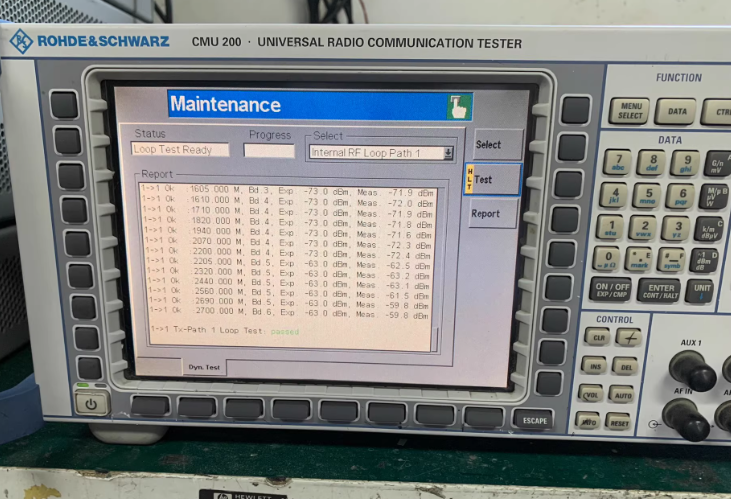Screen dimensions: 731x499
Task: Tap the backspace arrow control key
Action: click(x=628, y=338)
